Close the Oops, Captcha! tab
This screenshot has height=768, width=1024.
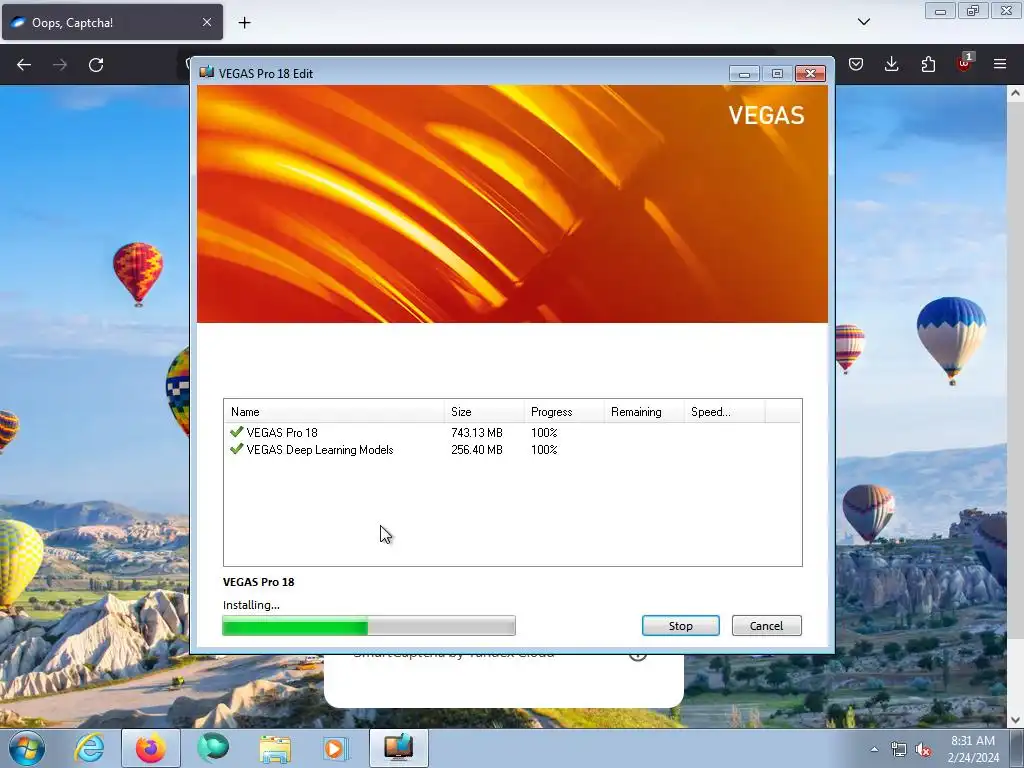(206, 22)
